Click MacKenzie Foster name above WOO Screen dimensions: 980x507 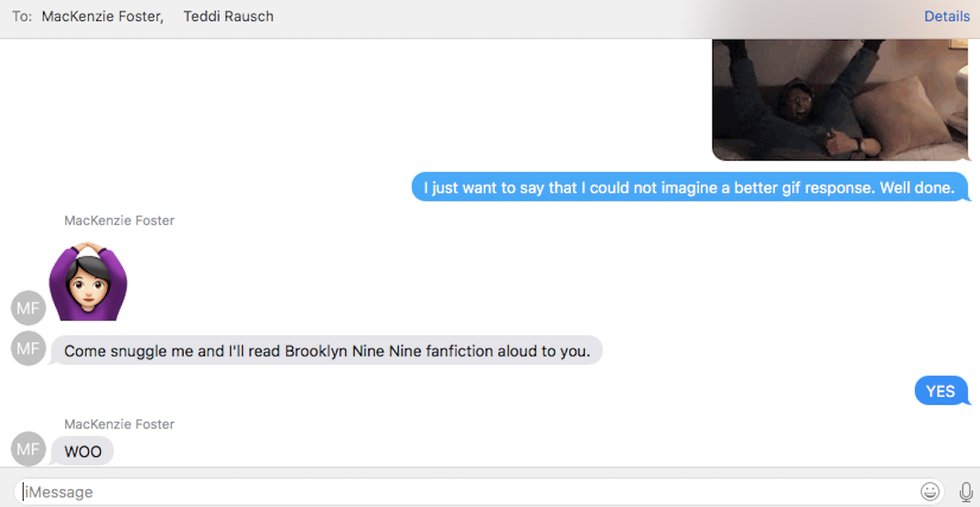coord(119,424)
